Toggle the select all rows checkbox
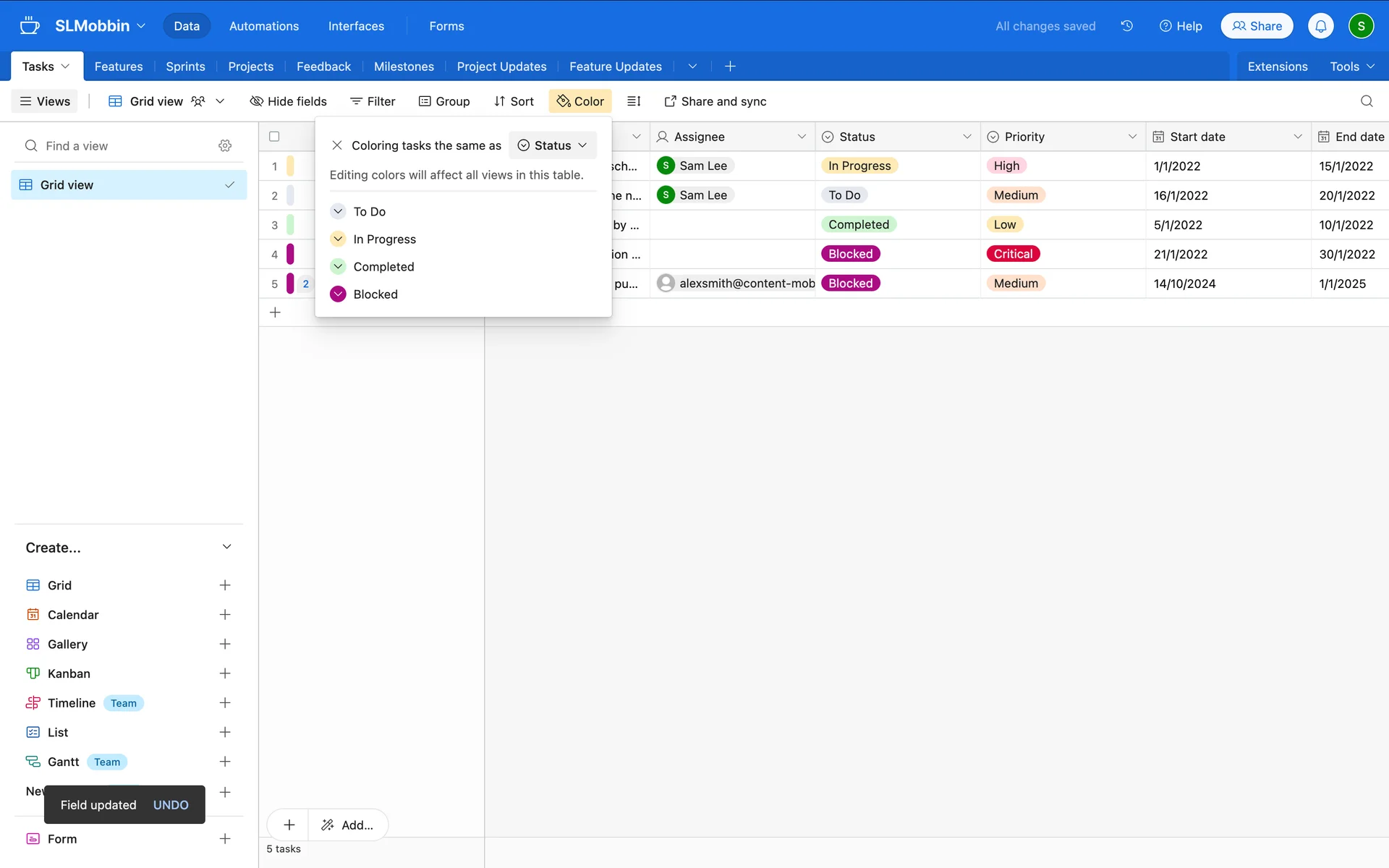 pos(274,137)
